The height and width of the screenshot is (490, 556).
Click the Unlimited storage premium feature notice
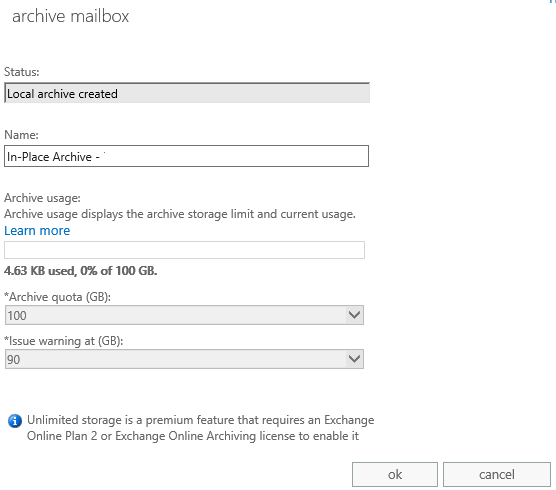200,428
